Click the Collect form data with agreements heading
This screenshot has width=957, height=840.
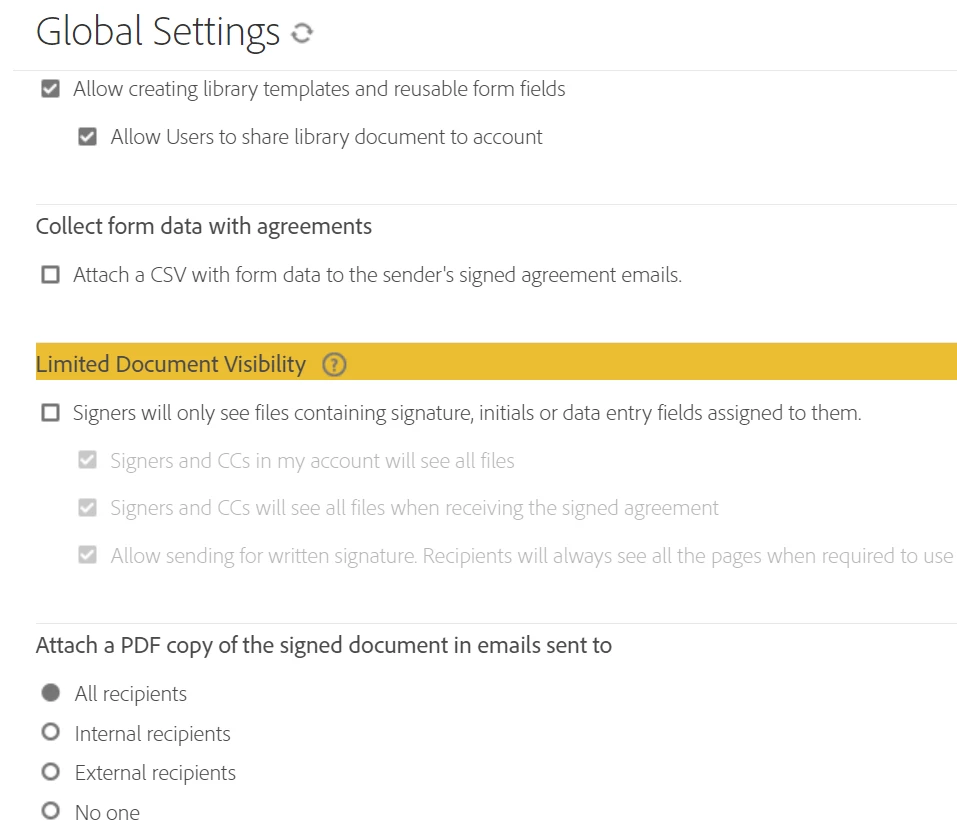click(204, 226)
